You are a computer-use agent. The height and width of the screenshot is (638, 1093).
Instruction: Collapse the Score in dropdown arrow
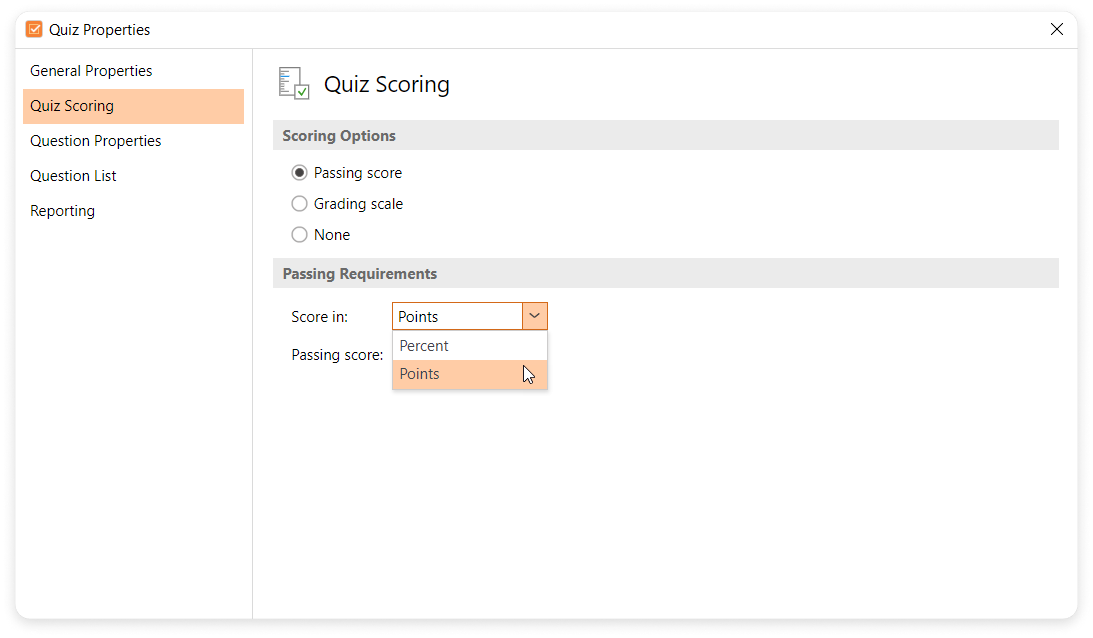[535, 316]
